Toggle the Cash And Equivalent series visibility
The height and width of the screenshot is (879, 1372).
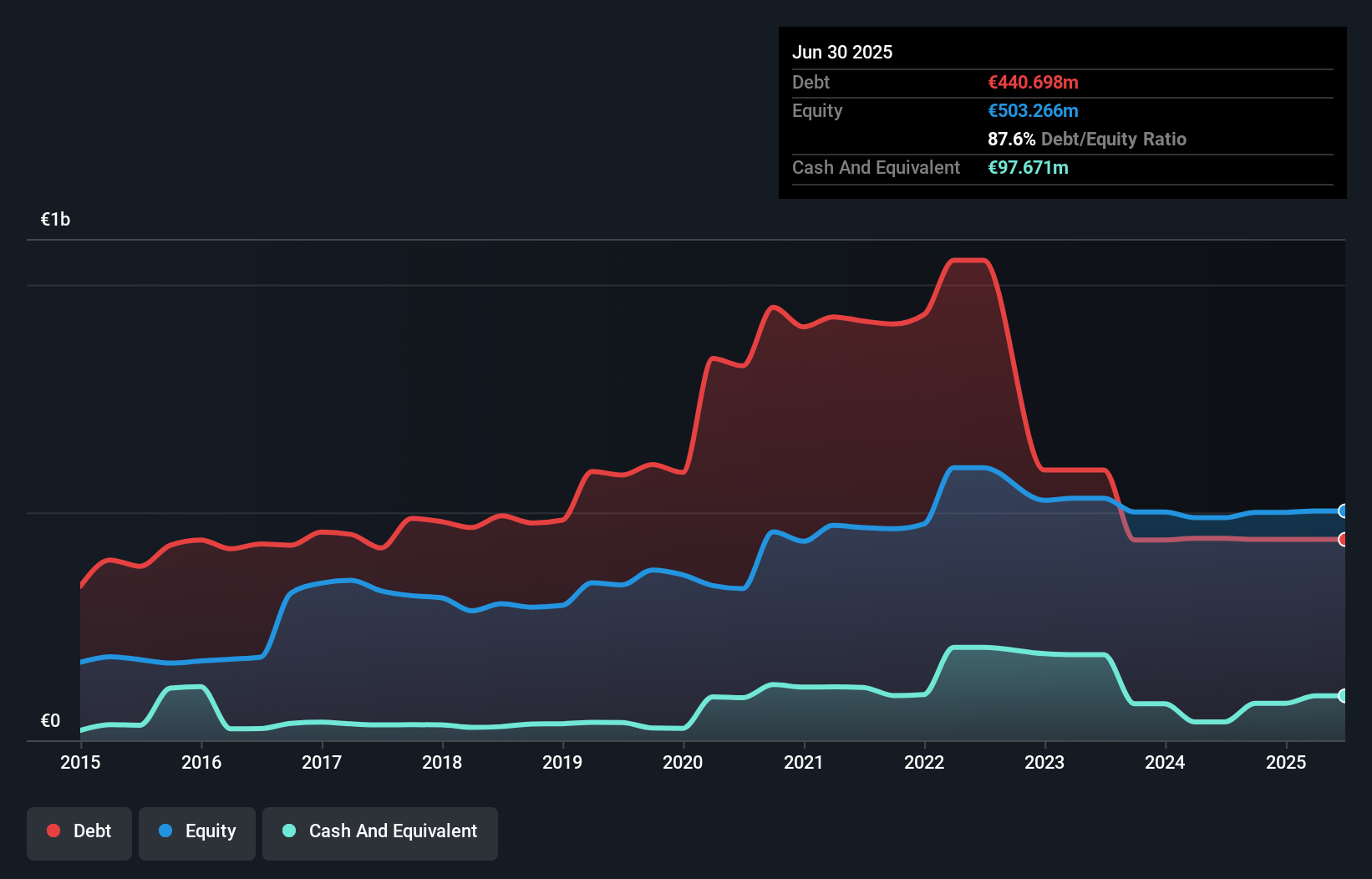point(380,831)
